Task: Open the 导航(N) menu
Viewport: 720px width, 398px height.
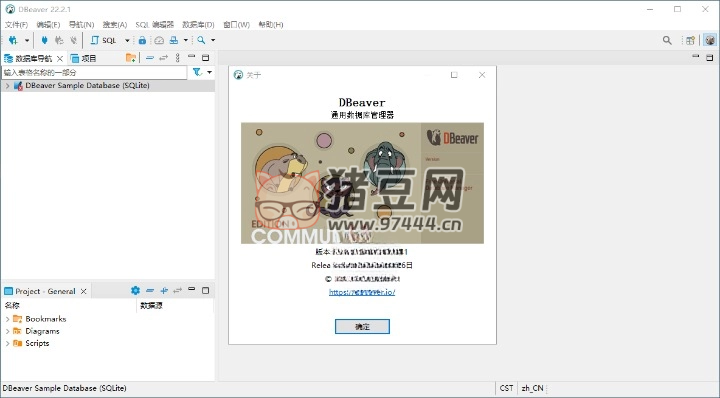Action: coord(81,24)
